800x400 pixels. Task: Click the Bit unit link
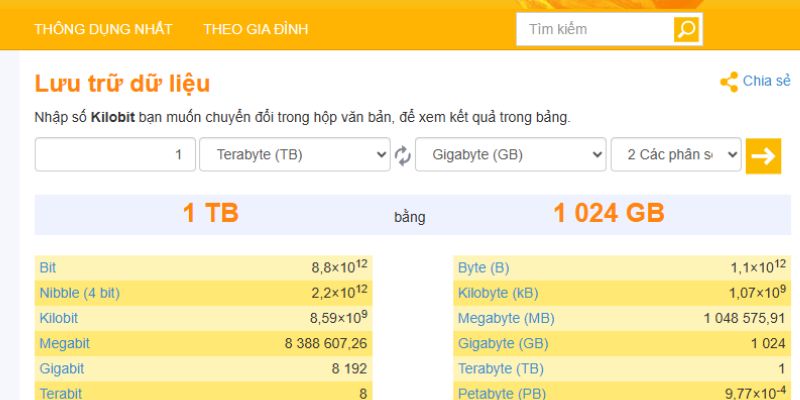pyautogui.click(x=48, y=268)
